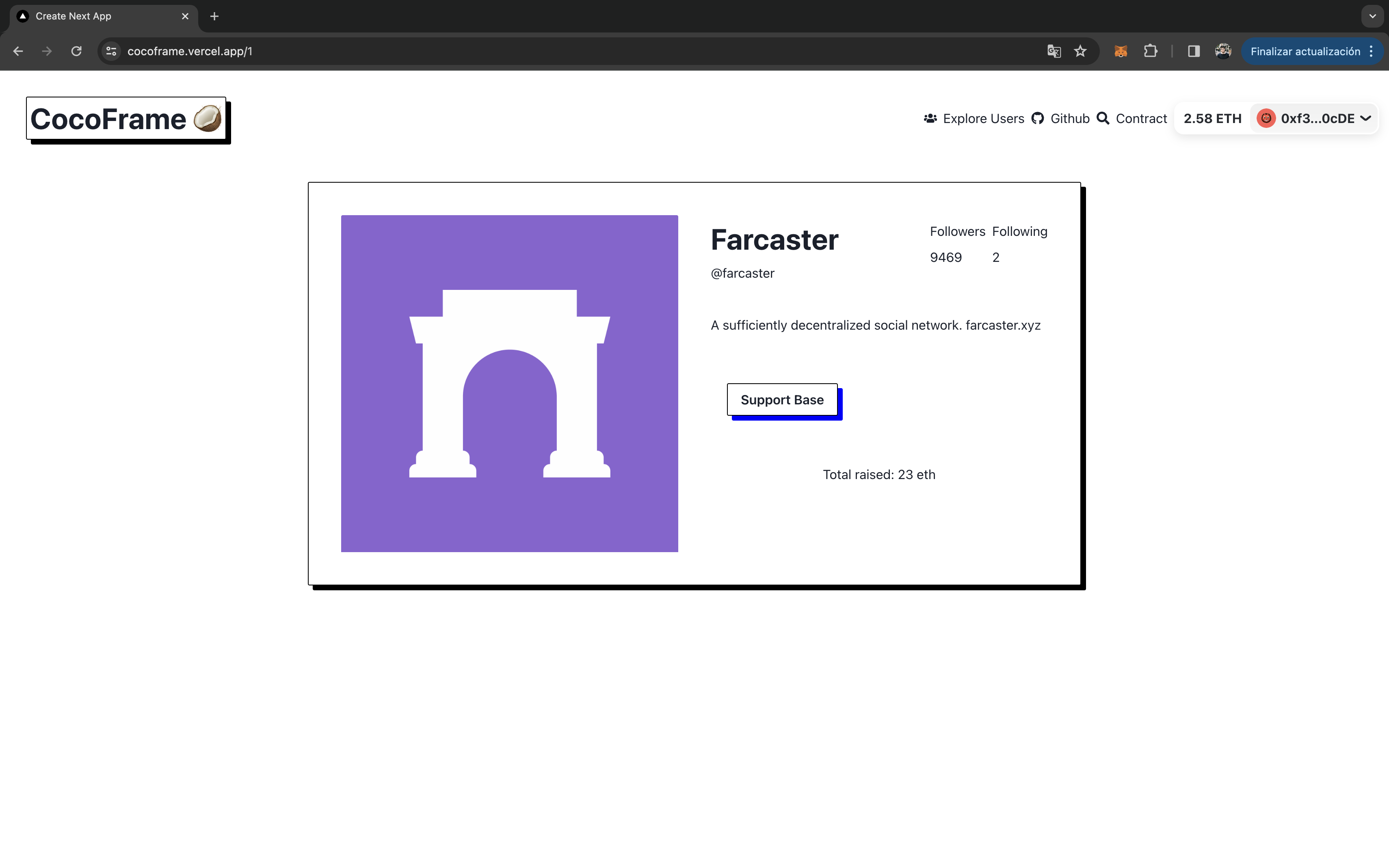Click the Support Base button
The height and width of the screenshot is (868, 1389).
[782, 399]
